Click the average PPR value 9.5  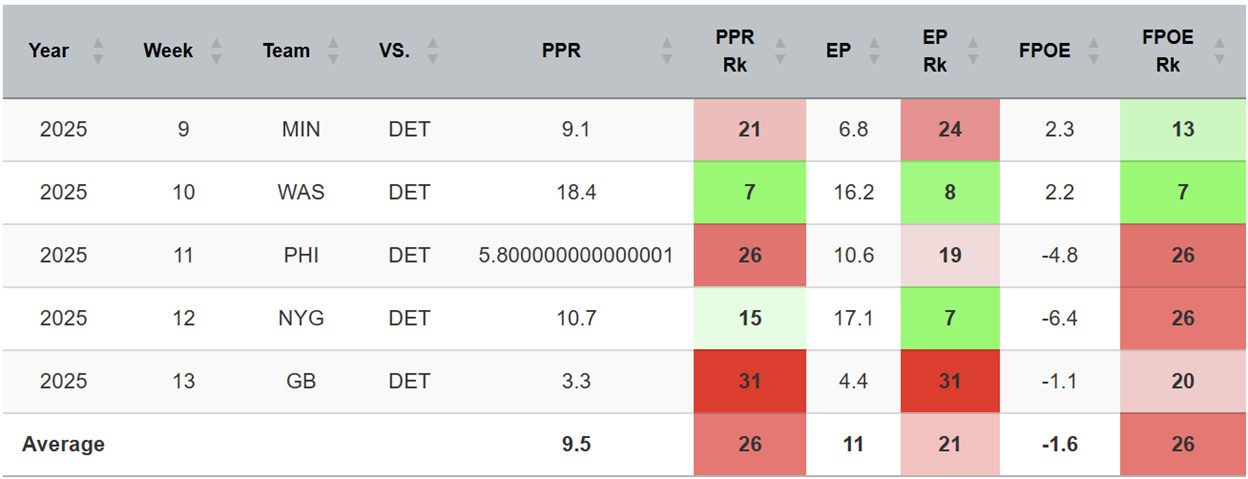pos(576,445)
